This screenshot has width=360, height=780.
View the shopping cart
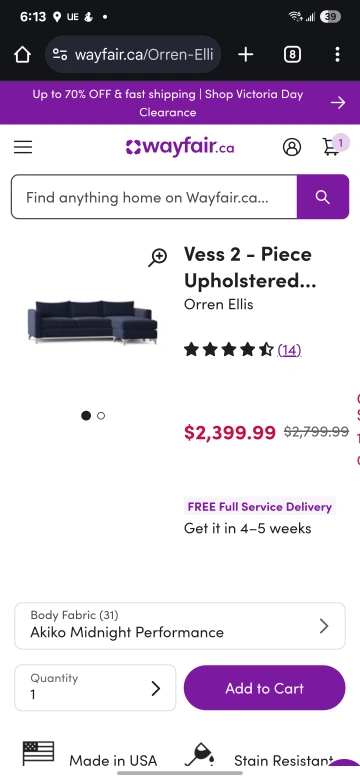pyautogui.click(x=333, y=146)
